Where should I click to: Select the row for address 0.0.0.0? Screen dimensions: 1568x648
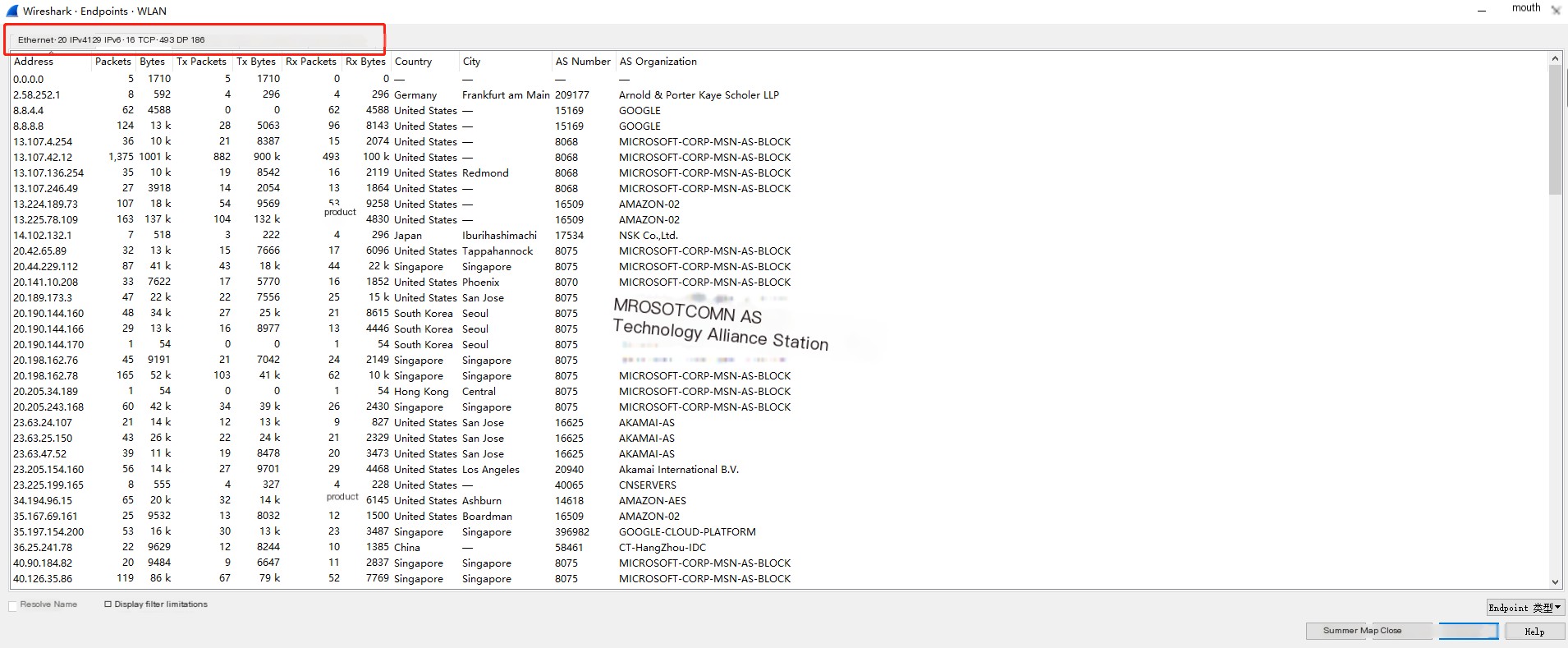778,79
